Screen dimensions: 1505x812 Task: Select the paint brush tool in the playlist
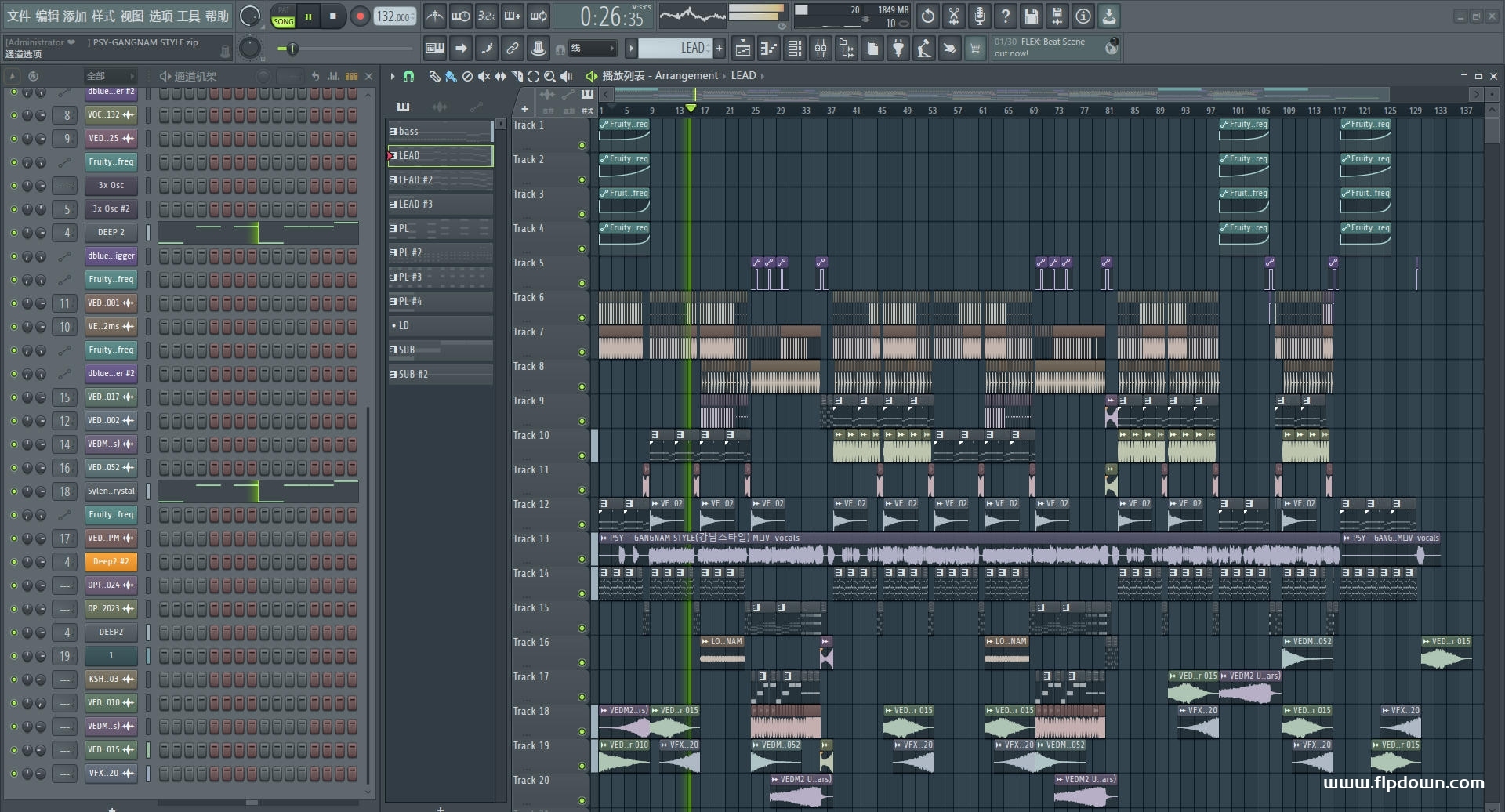451,76
